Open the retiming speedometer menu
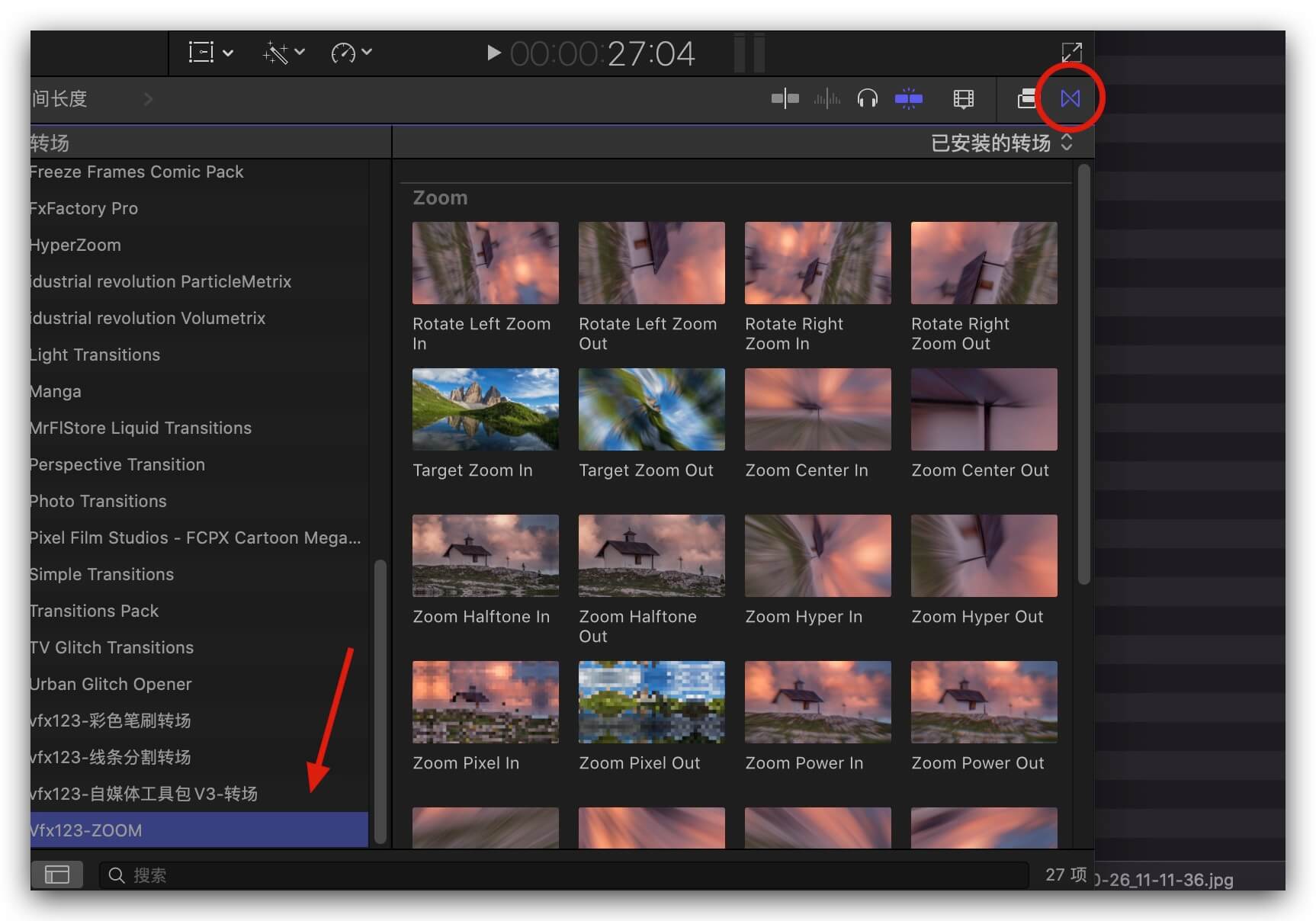This screenshot has height=921, width=1316. (x=351, y=53)
